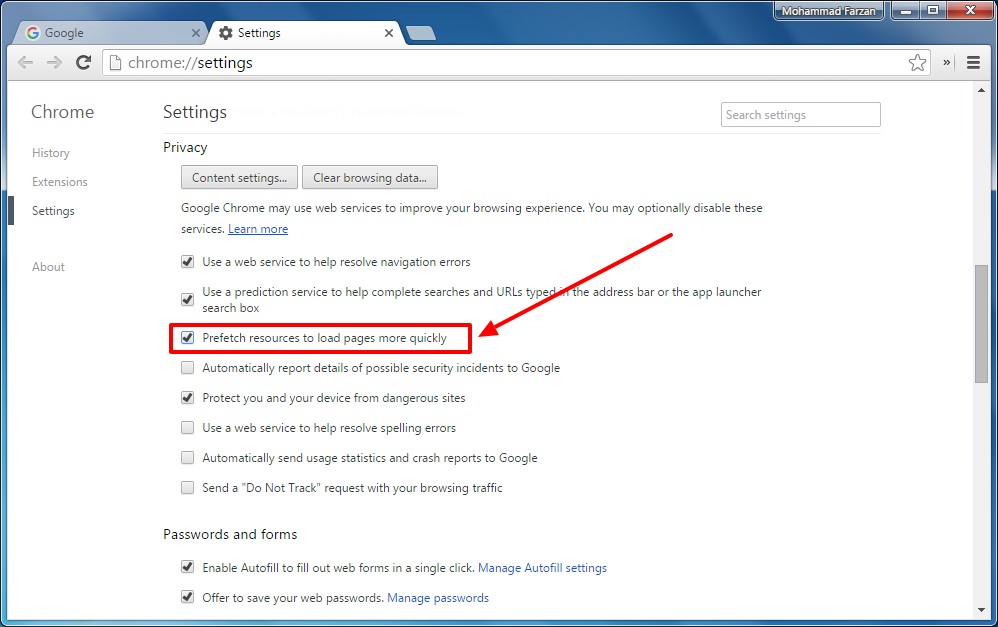
Task: Select Settings in the sidebar
Action: 53,211
